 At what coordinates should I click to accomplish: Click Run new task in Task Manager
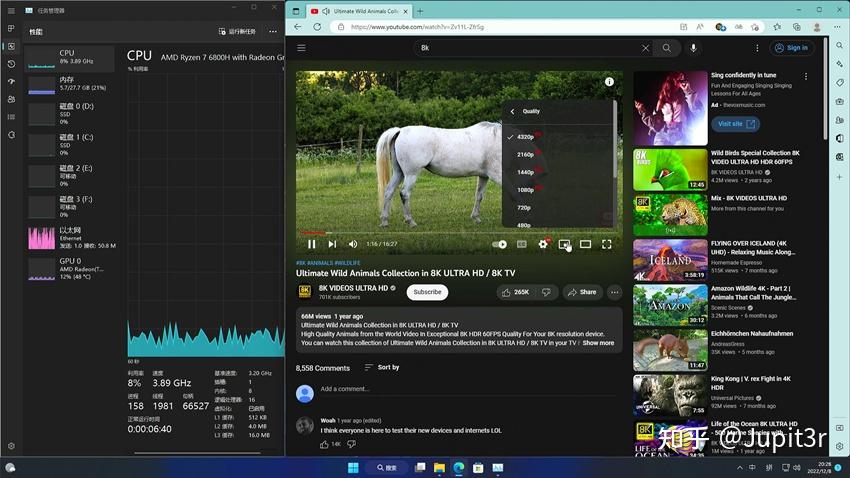point(237,31)
